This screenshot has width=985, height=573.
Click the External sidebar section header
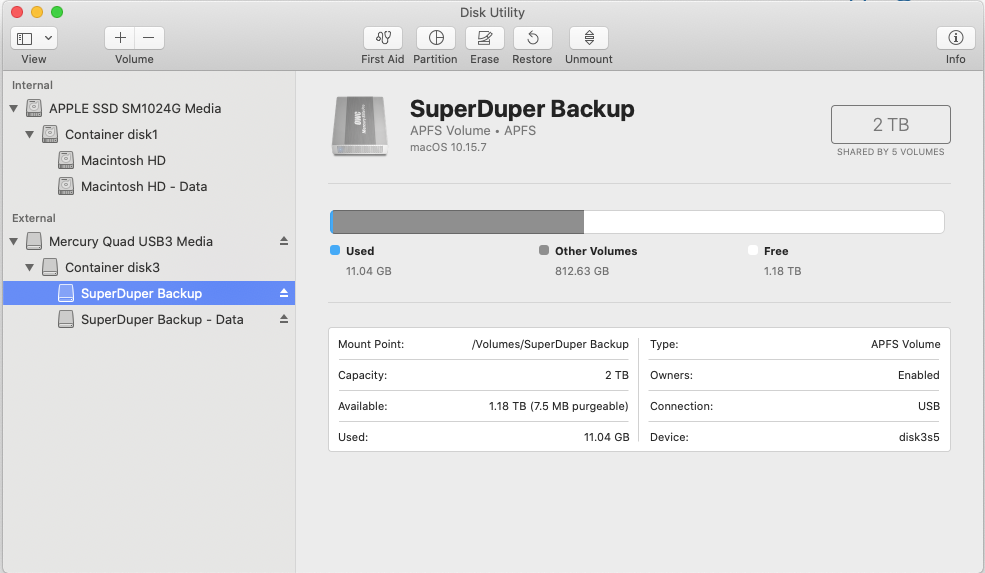(34, 219)
